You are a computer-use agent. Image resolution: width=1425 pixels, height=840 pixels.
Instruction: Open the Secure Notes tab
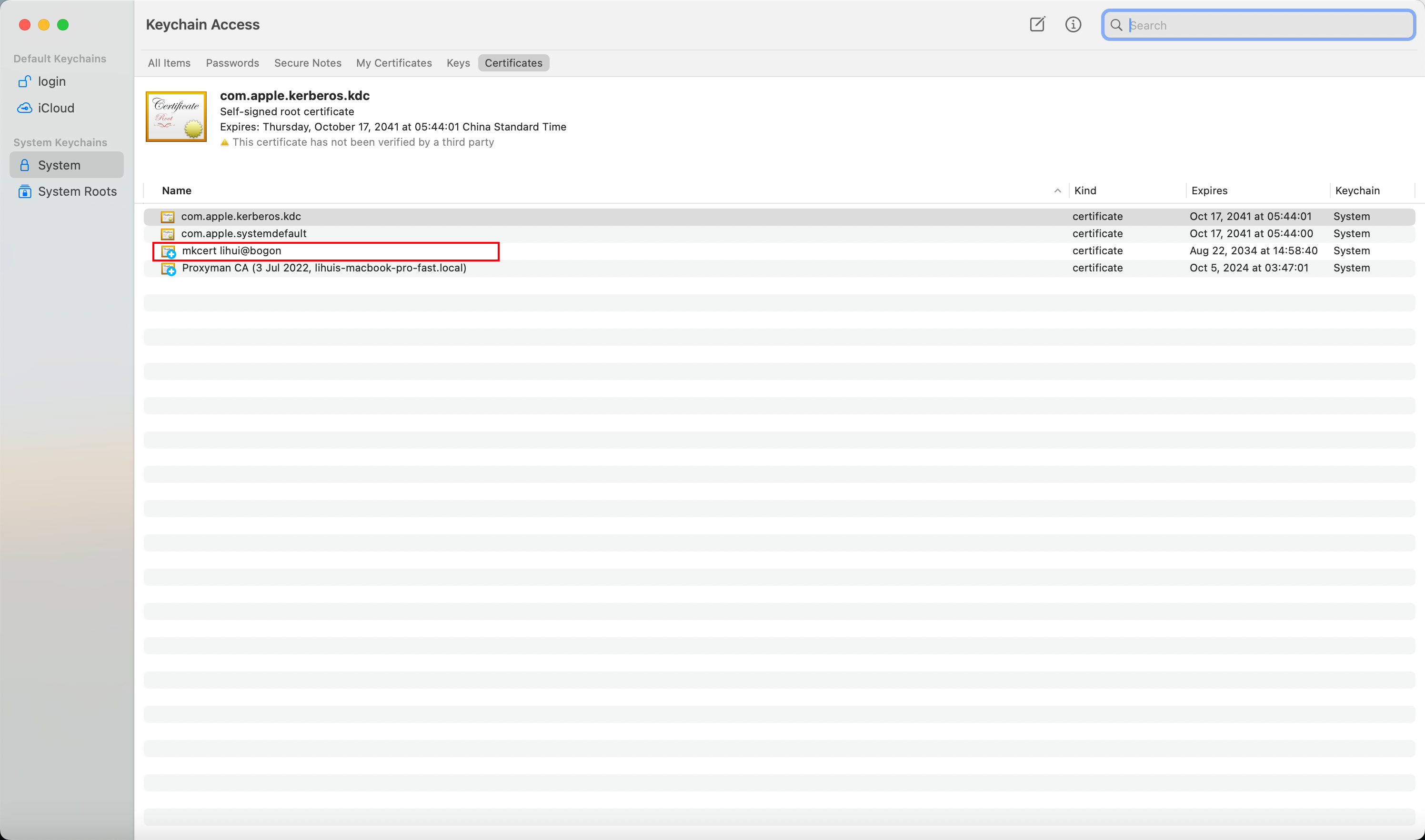pos(308,63)
